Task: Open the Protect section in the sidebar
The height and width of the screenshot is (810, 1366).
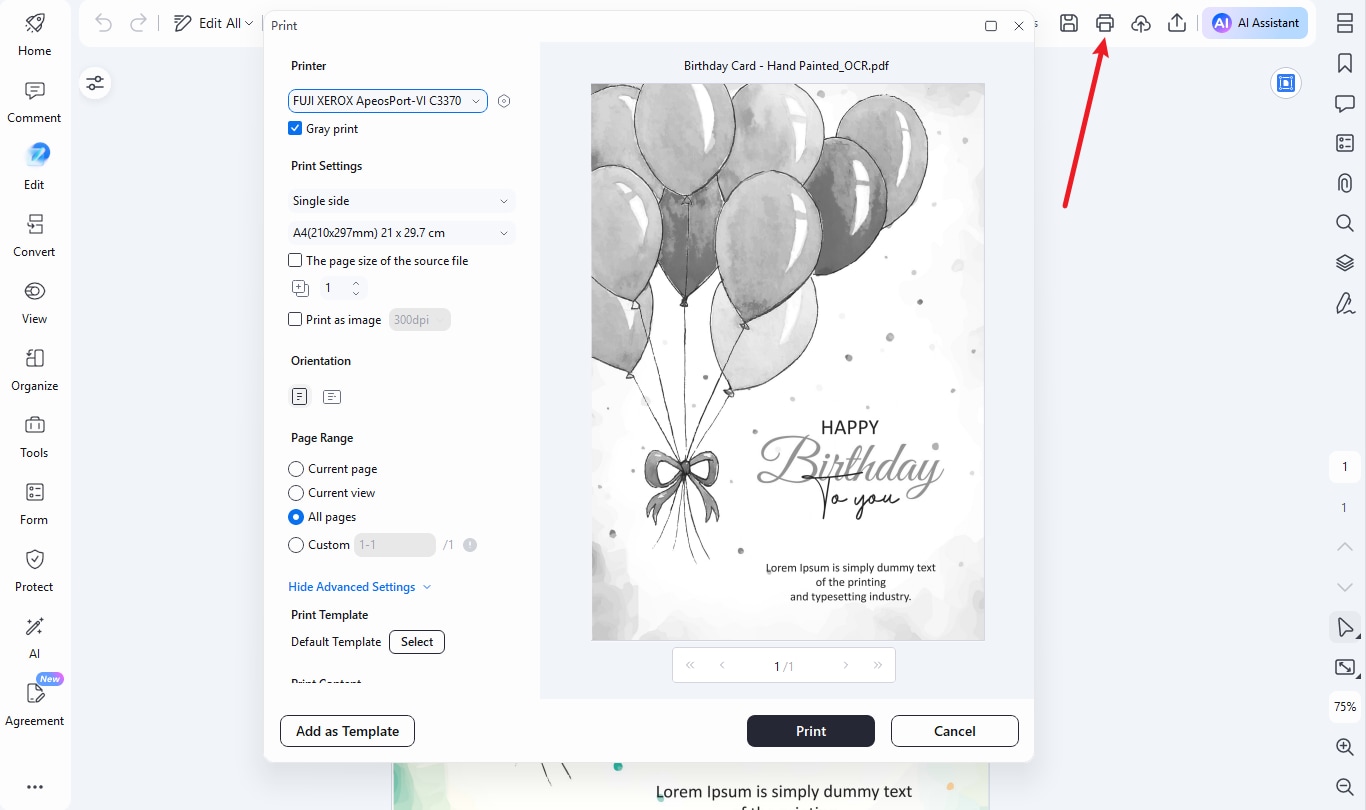Action: [34, 570]
